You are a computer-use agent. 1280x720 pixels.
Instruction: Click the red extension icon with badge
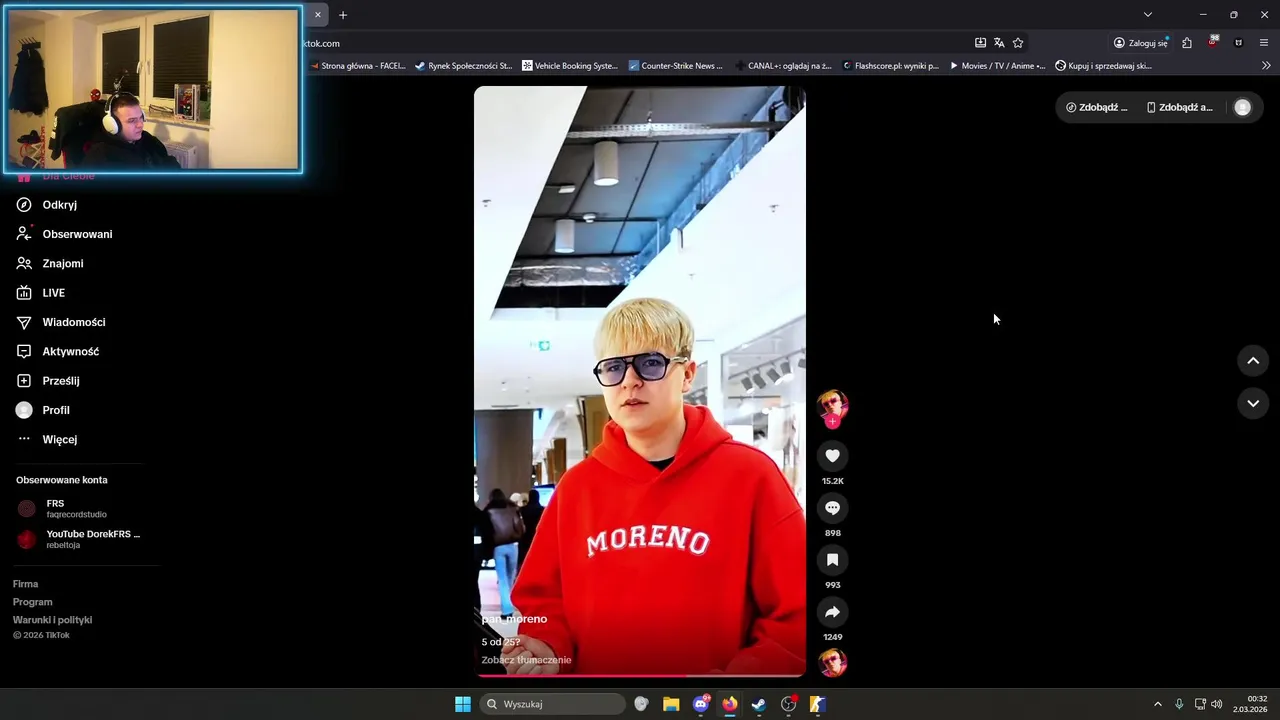(x=1213, y=42)
